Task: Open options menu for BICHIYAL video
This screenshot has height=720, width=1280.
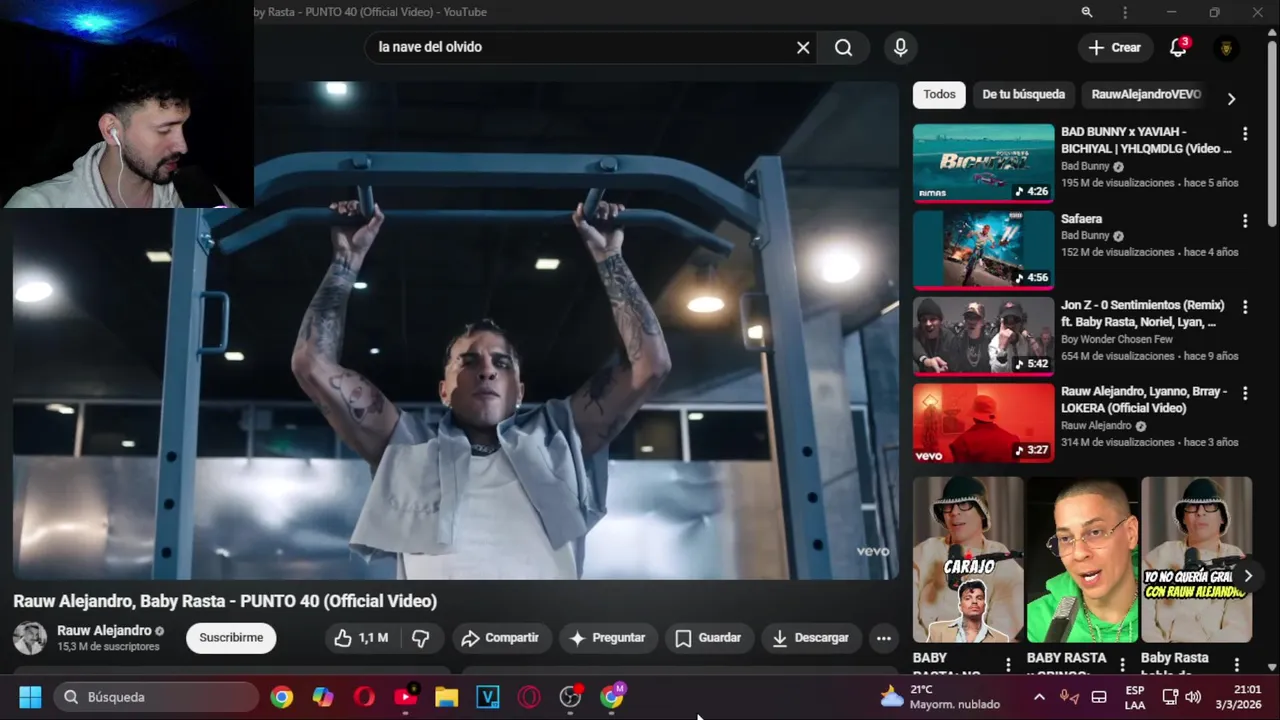Action: pos(1245,133)
